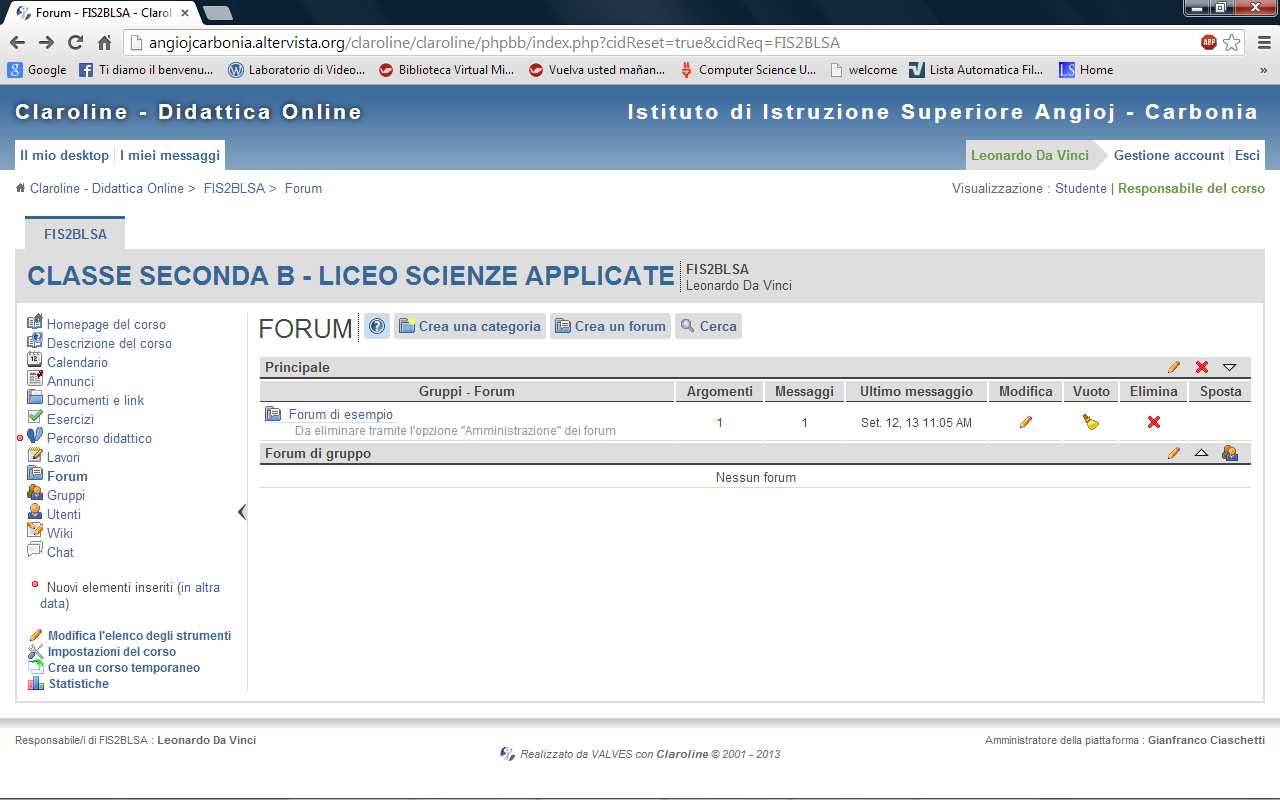Click Gianfranco Ciaschetti administrator link
This screenshot has height=800, width=1280.
1206,740
